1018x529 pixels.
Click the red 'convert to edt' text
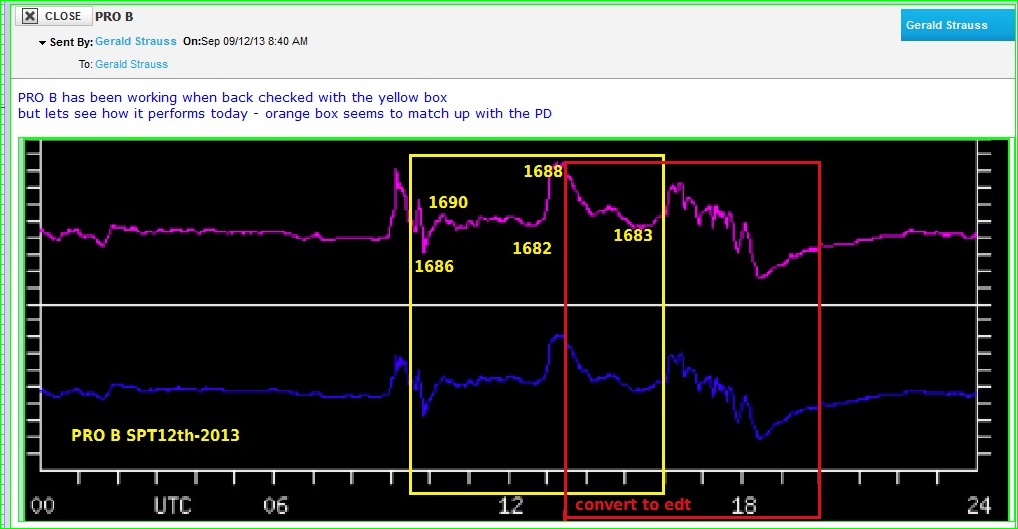[x=633, y=504]
